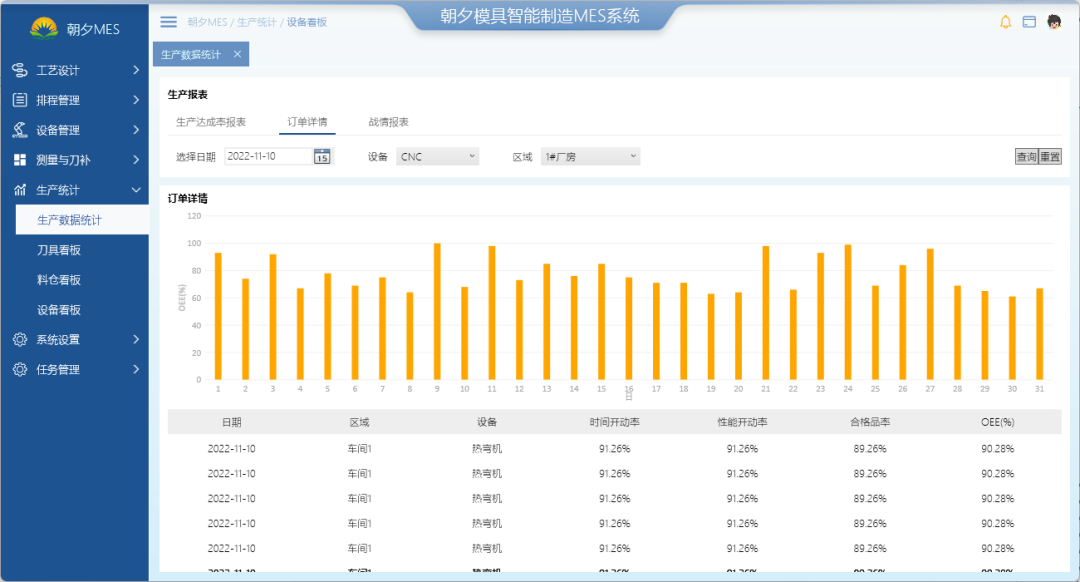1080x582 pixels.
Task: Open notifications via the bell icon
Action: (x=1006, y=20)
